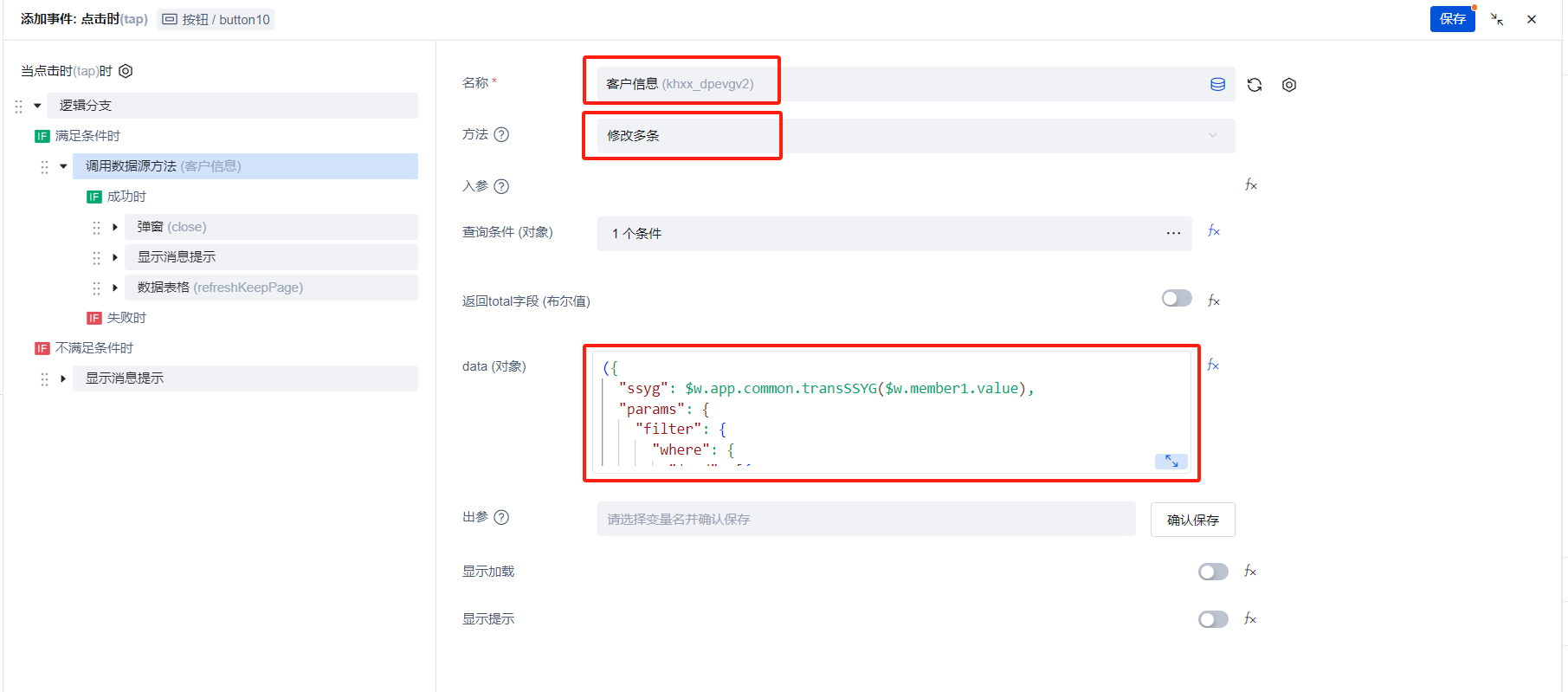Open settings hexagon icon beside the name field

1288,85
